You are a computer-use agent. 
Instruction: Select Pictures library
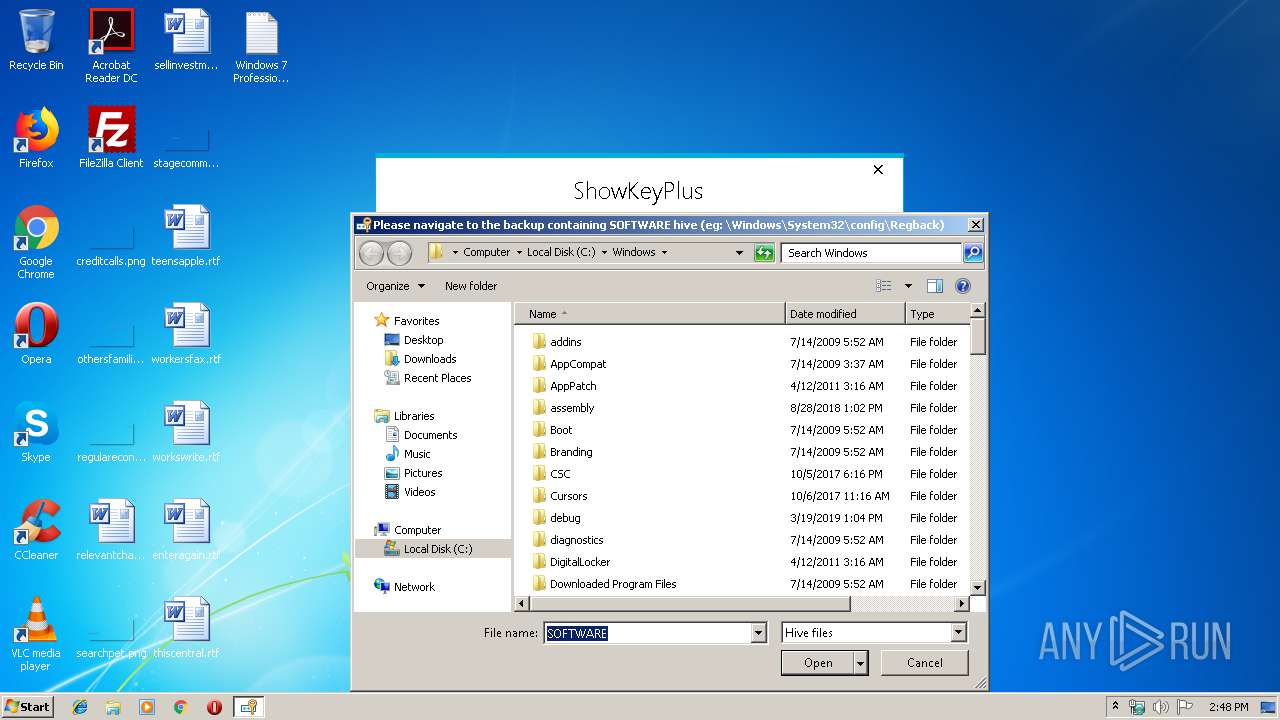[413, 473]
